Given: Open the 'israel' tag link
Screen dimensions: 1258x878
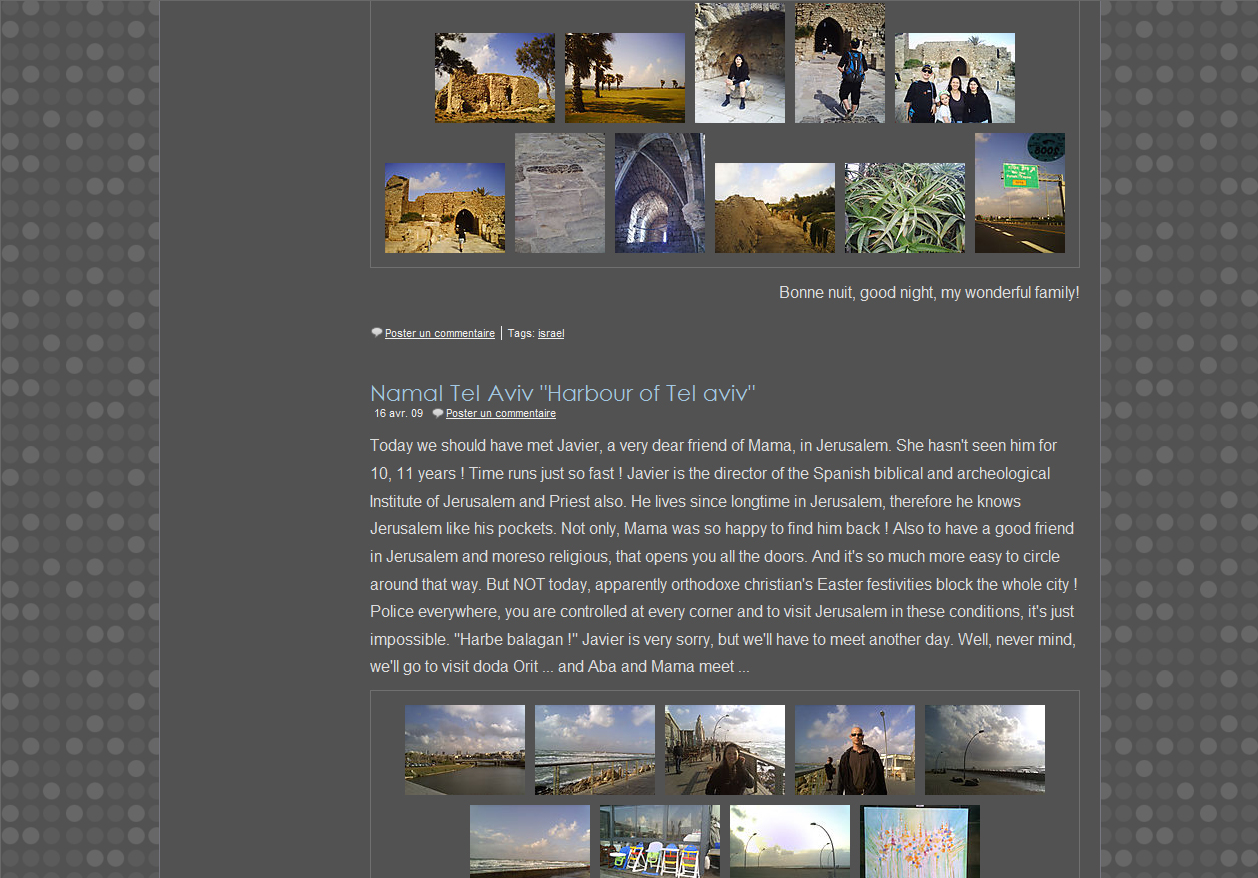Looking at the screenshot, I should point(551,334).
